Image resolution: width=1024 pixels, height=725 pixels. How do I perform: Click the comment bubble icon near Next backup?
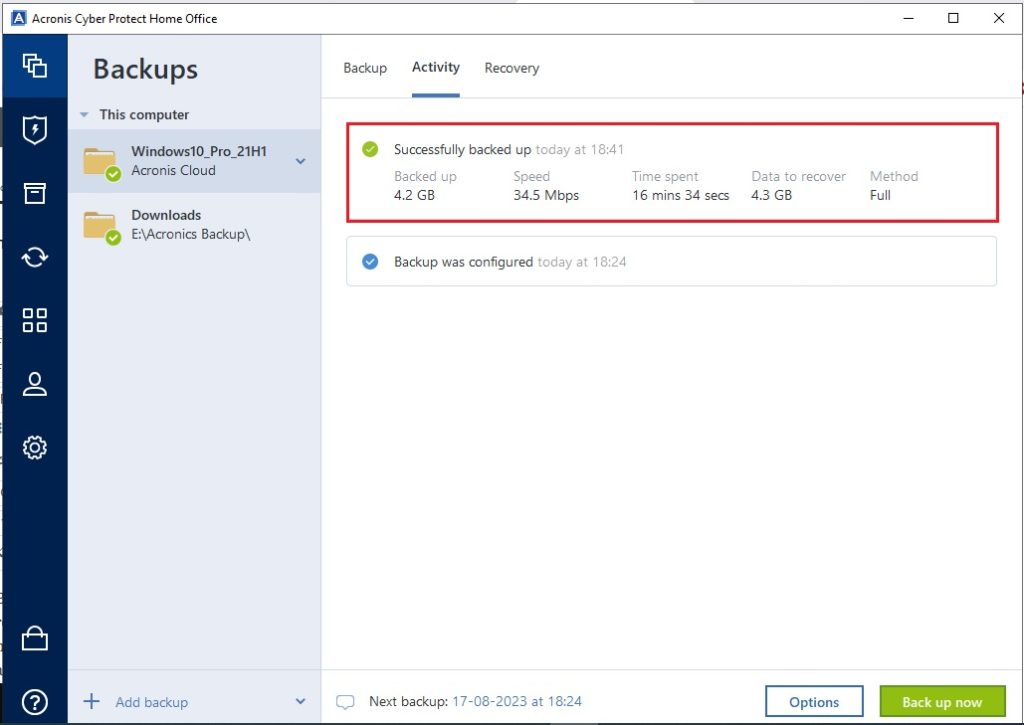pyautogui.click(x=345, y=702)
